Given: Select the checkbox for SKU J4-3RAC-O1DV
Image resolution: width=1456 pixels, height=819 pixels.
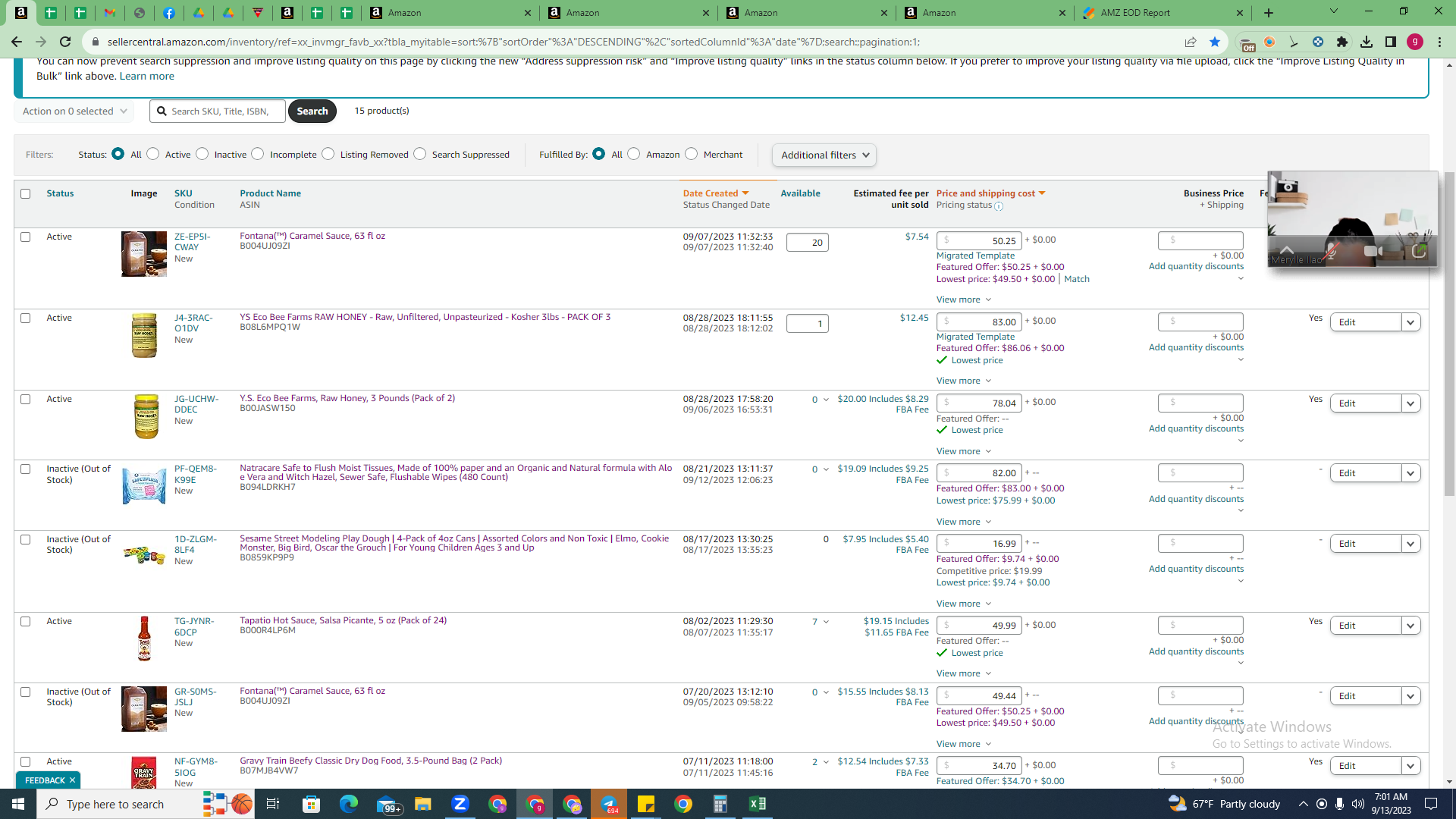Looking at the screenshot, I should [x=26, y=318].
